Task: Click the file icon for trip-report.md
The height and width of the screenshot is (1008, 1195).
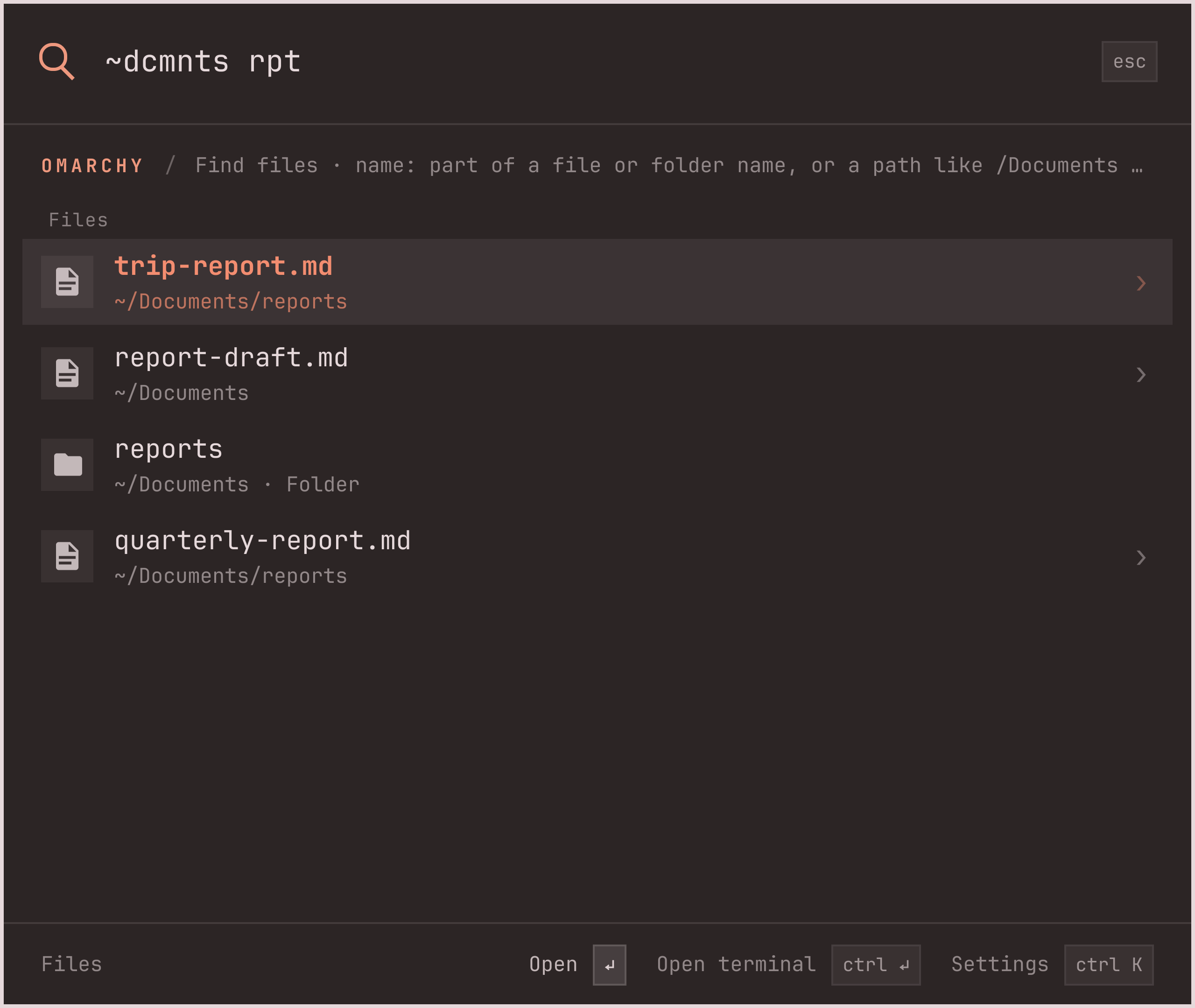Action: pyautogui.click(x=67, y=282)
